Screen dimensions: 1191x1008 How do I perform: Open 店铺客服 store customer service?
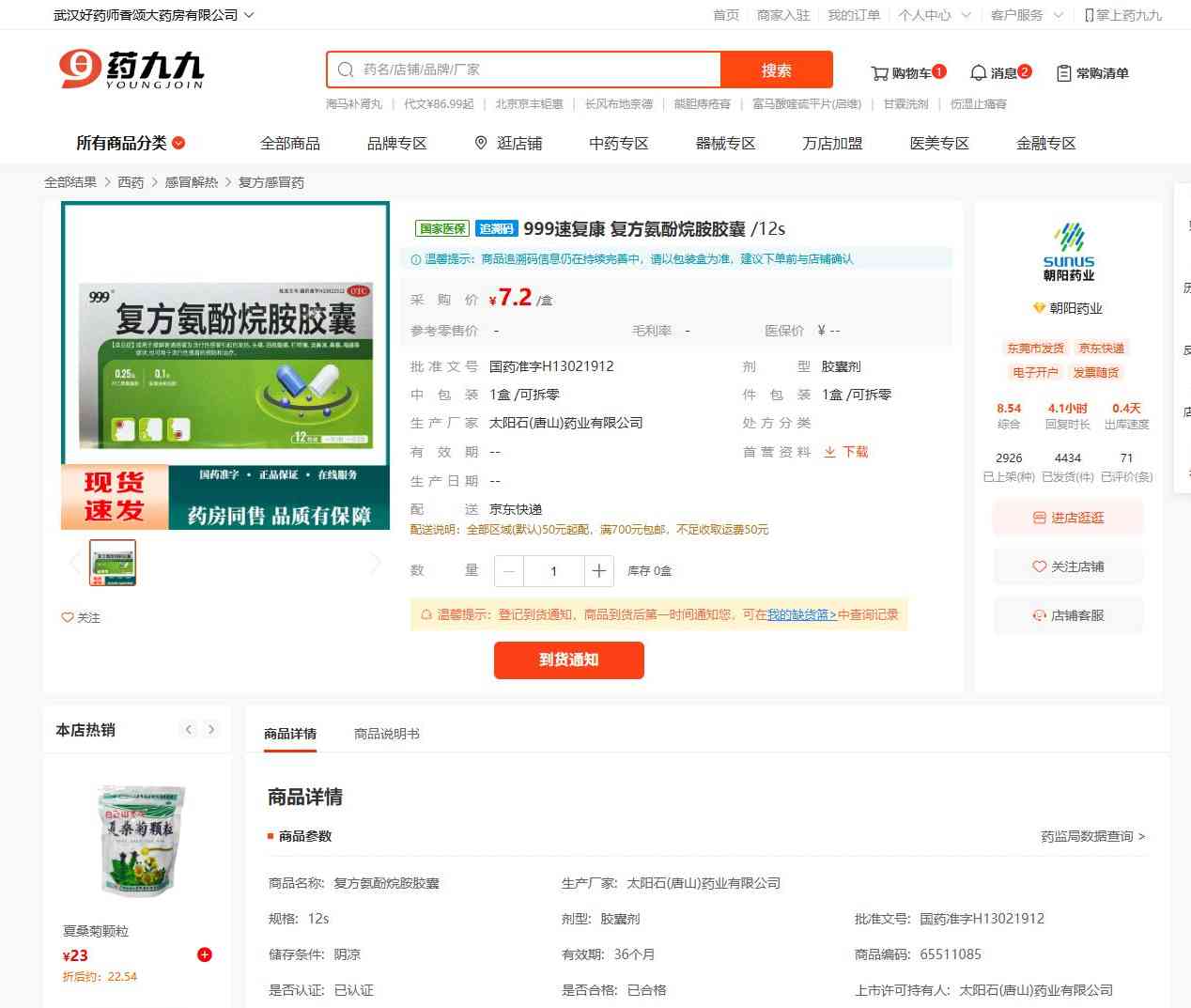point(1068,616)
